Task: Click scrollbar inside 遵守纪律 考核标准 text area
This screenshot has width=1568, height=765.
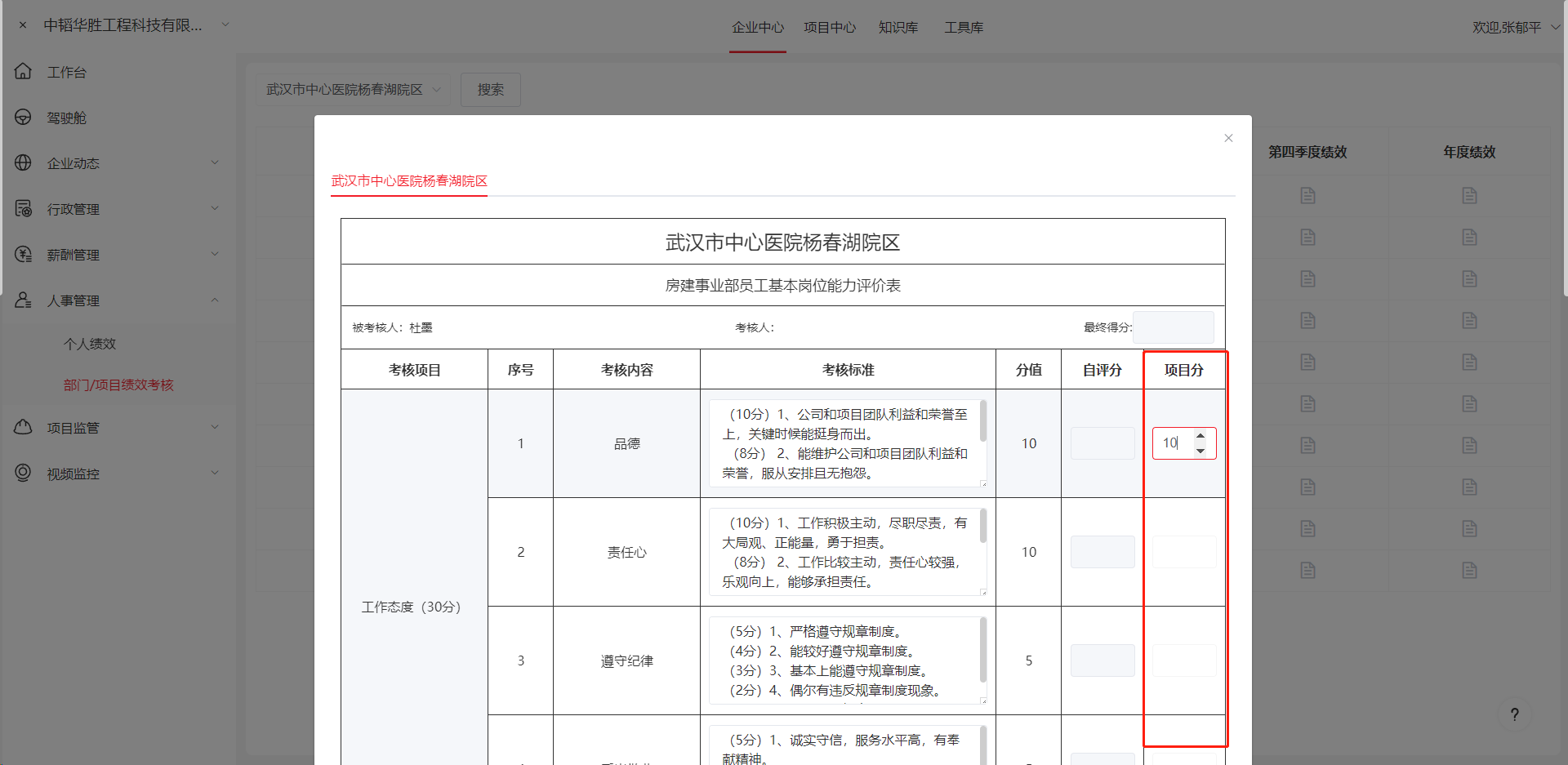Action: [983, 650]
